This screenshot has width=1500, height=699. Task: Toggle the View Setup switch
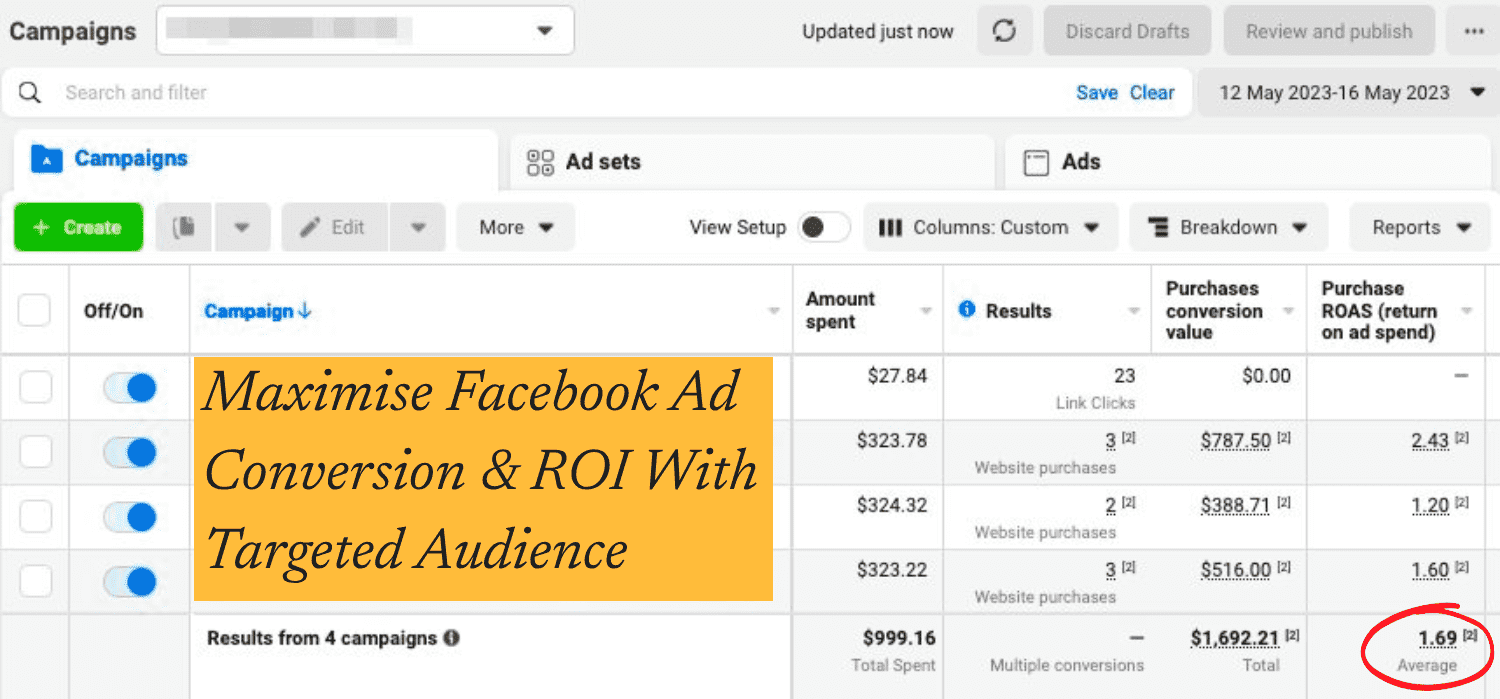pos(824,227)
